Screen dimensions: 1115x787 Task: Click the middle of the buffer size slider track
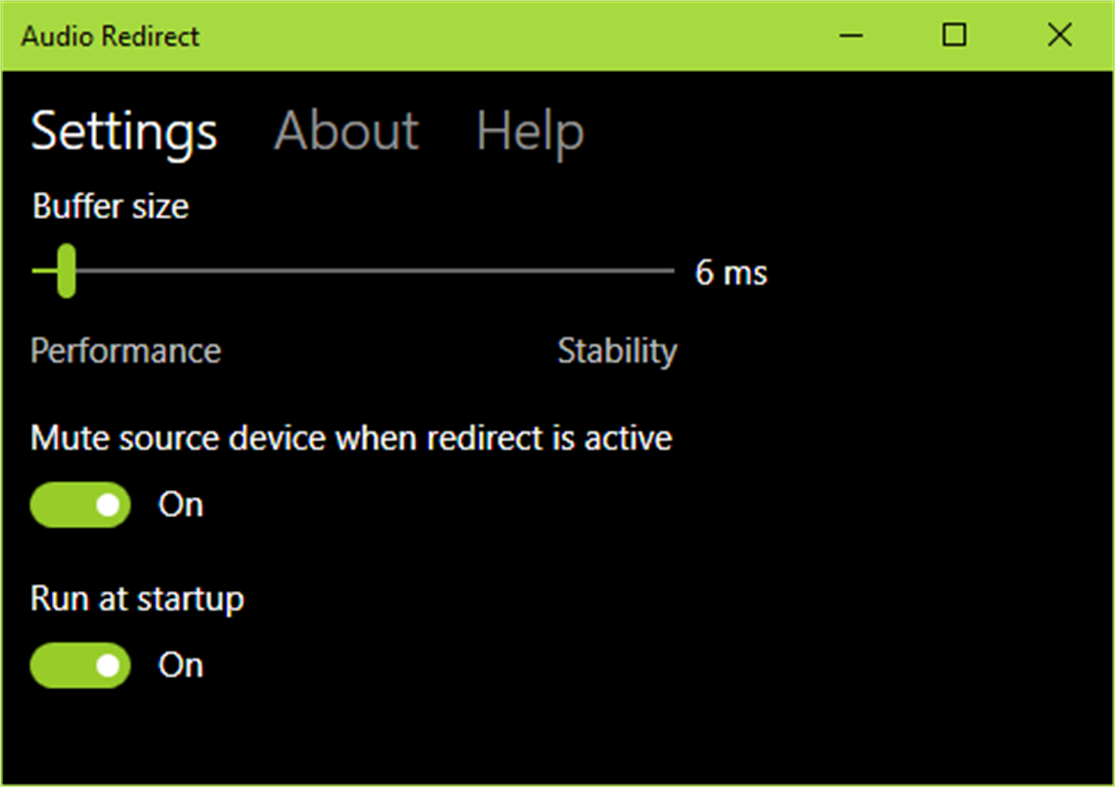coord(354,271)
